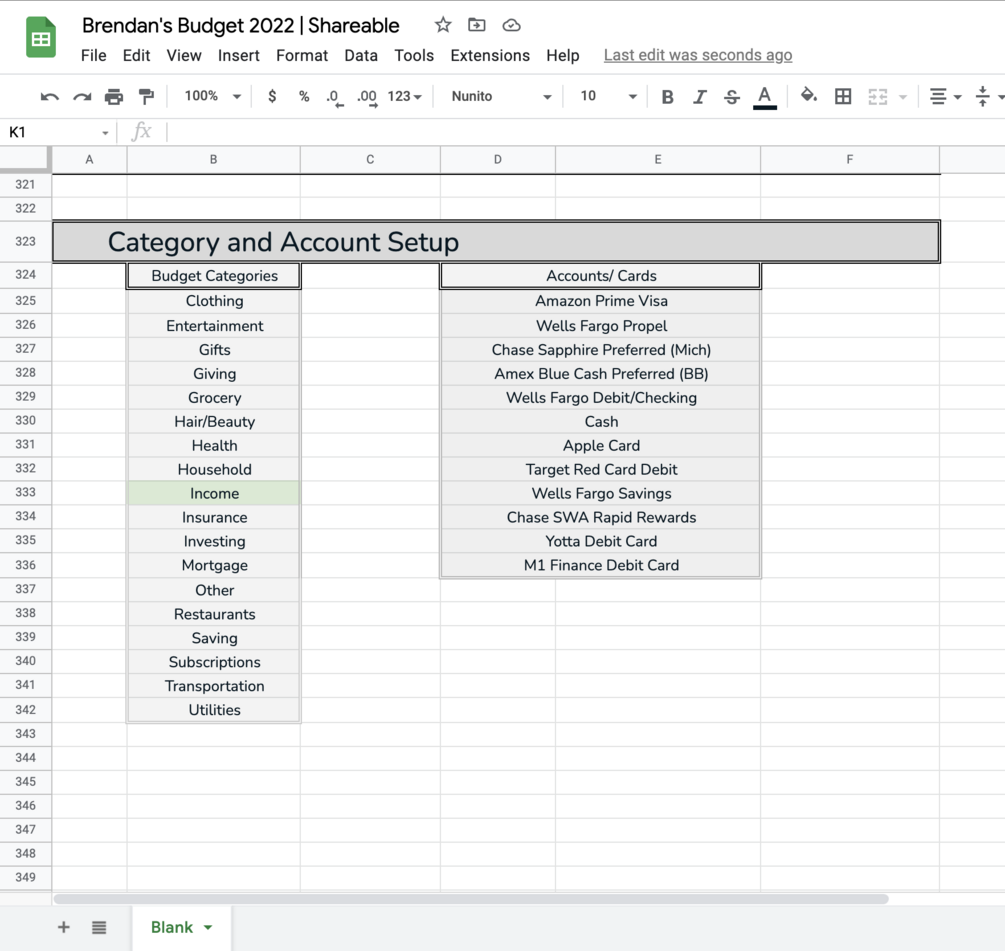
Task: Click the document title 'Brendan's Budget 2022 | Shareable'
Action: tap(240, 26)
